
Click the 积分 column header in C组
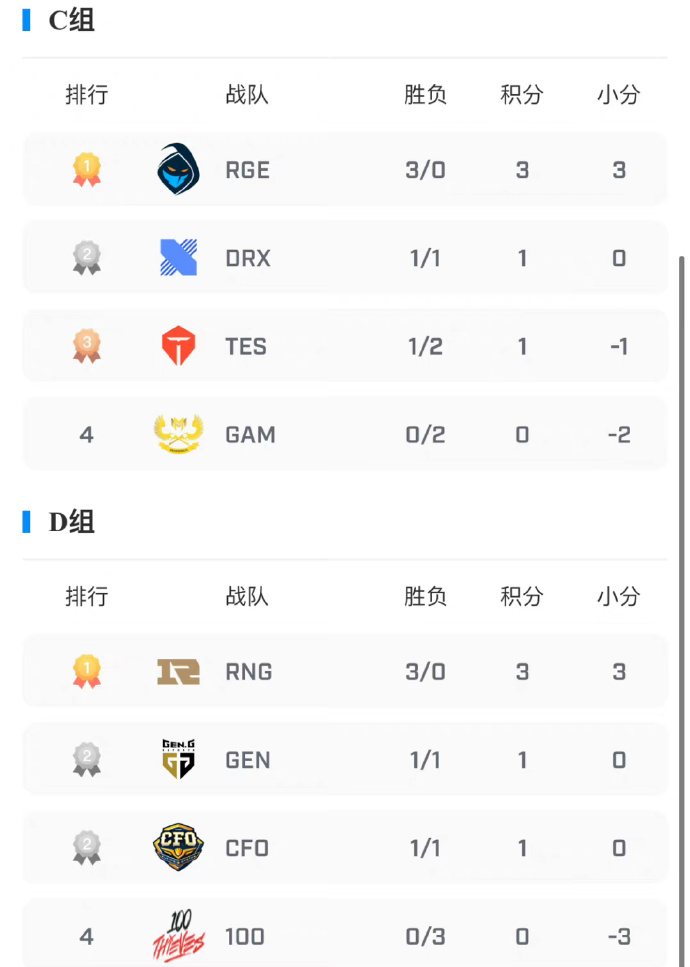click(522, 94)
